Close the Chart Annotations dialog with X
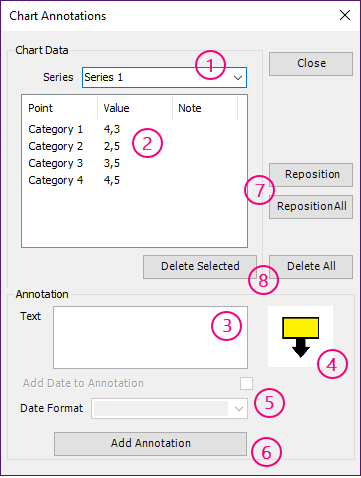Viewport: 361px width, 478px height. tap(345, 15)
